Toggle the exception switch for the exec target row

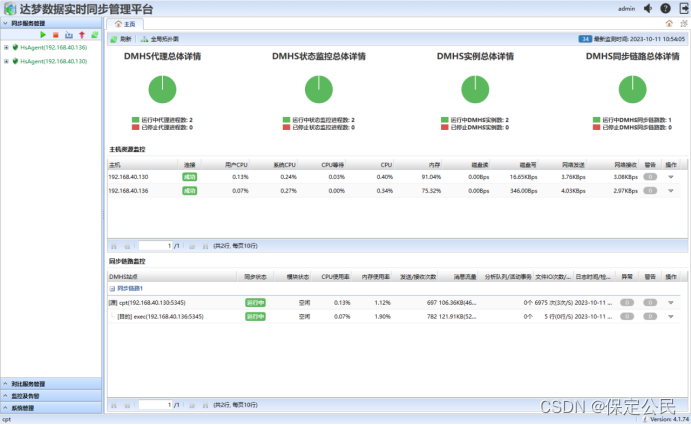pos(627,316)
